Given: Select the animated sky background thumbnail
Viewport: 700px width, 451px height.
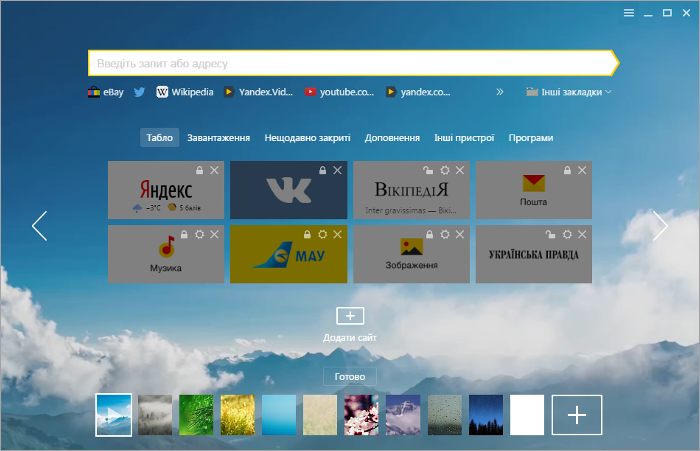Looking at the screenshot, I should pyautogui.click(x=114, y=415).
